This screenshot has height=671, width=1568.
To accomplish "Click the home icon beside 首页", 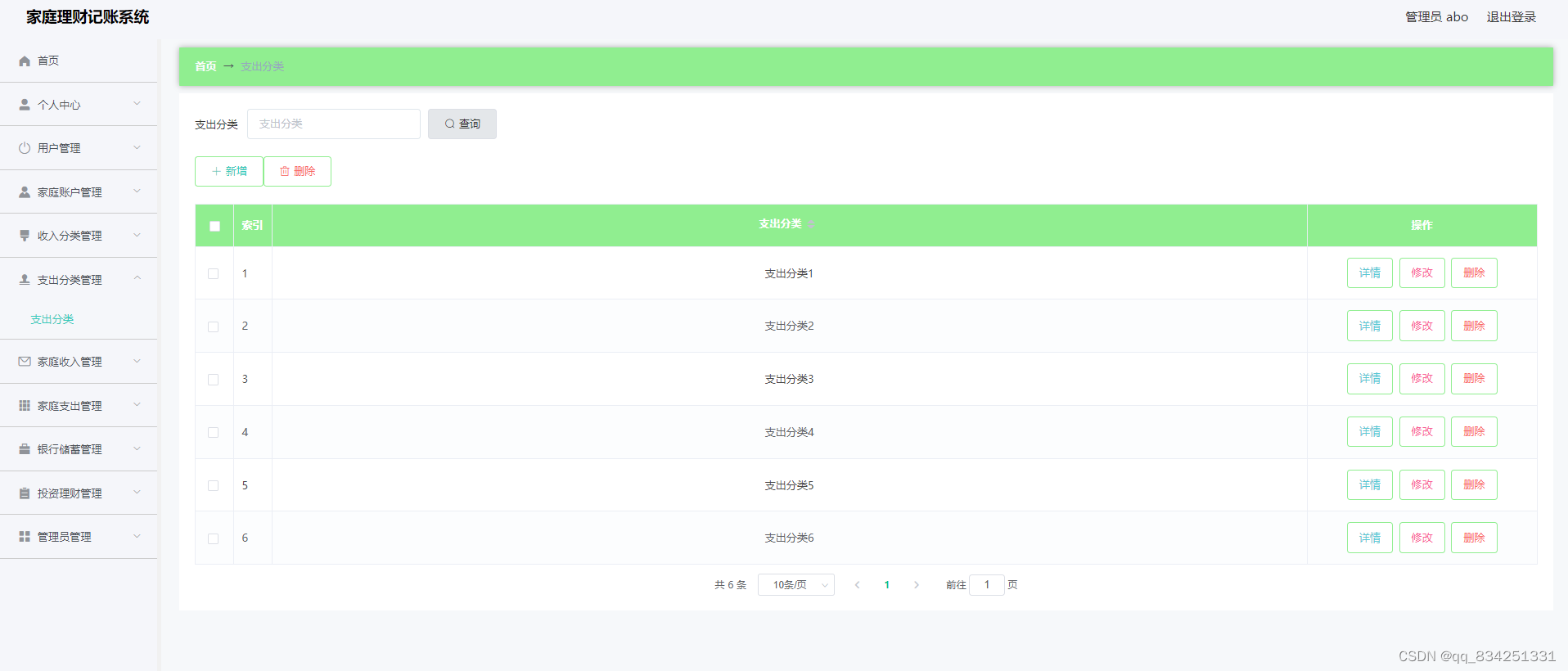I will coord(25,61).
